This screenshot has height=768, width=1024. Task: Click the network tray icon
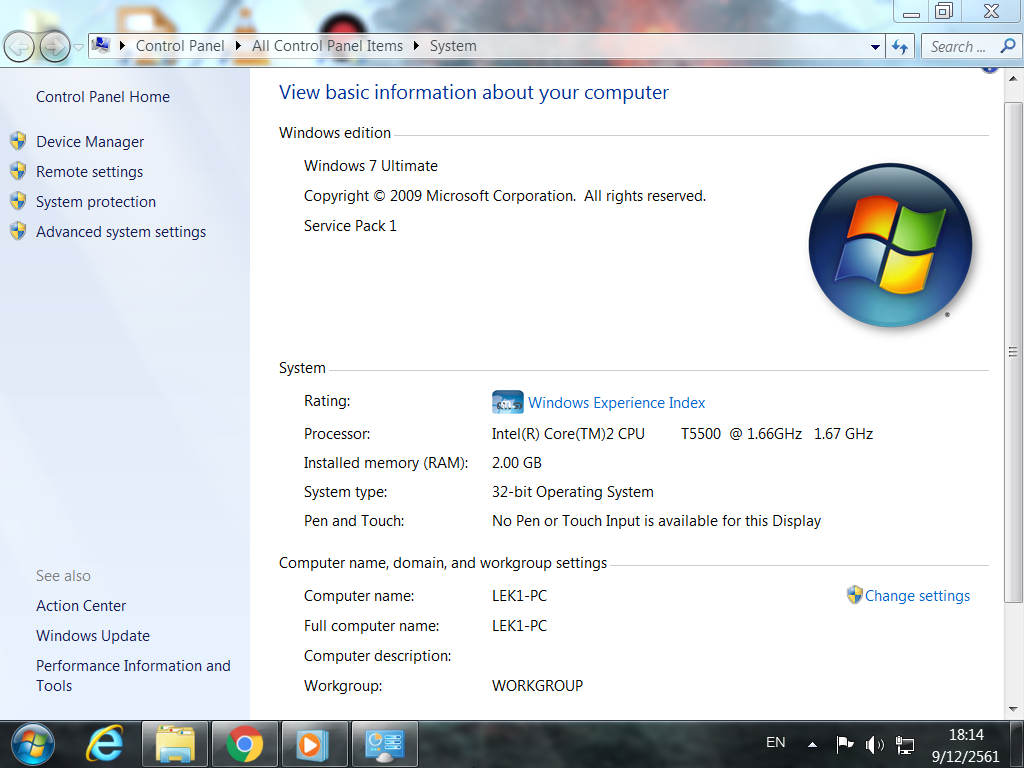[904, 744]
